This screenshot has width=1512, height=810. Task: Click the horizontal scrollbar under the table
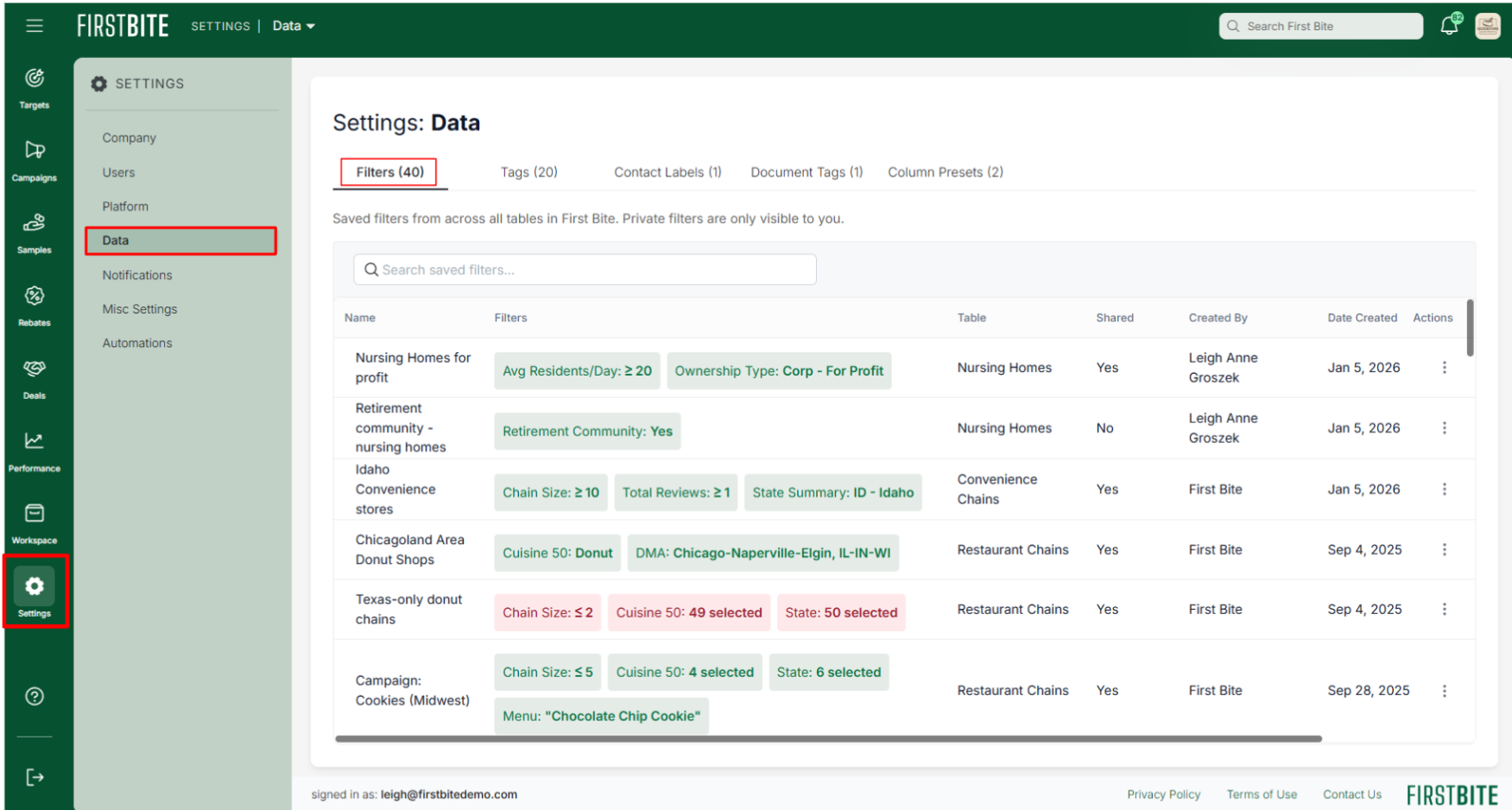pyautogui.click(x=828, y=739)
